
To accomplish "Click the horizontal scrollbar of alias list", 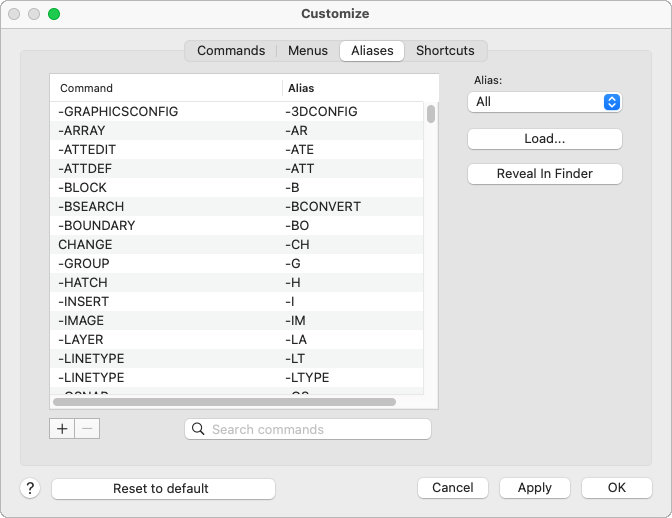I will pyautogui.click(x=224, y=402).
